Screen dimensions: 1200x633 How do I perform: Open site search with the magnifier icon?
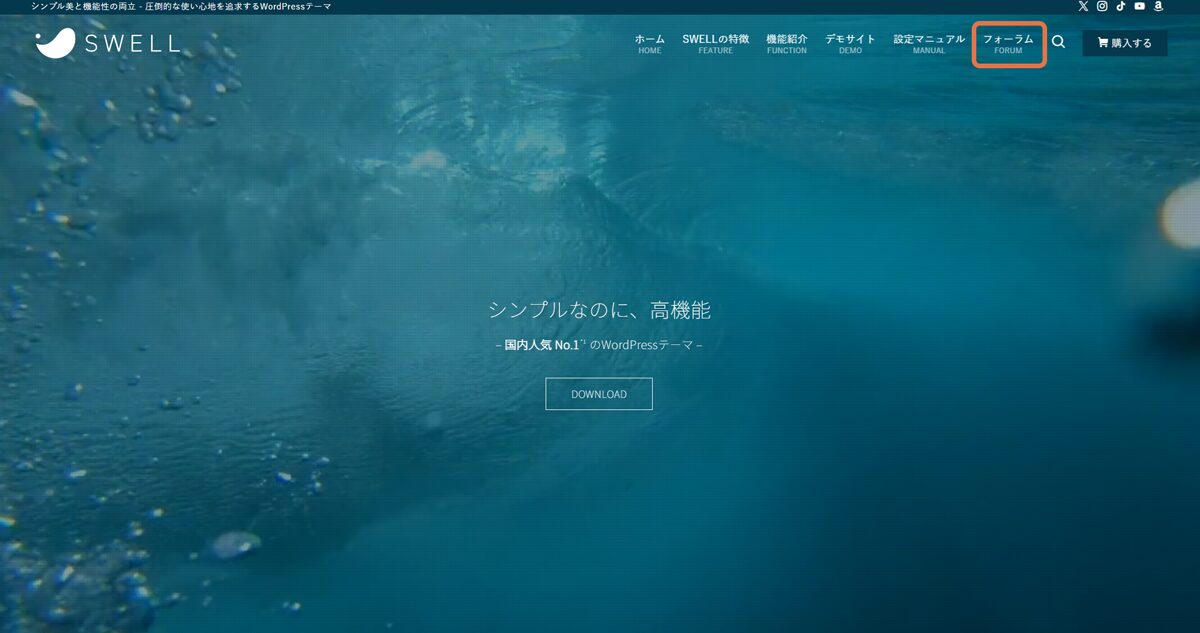(1060, 43)
